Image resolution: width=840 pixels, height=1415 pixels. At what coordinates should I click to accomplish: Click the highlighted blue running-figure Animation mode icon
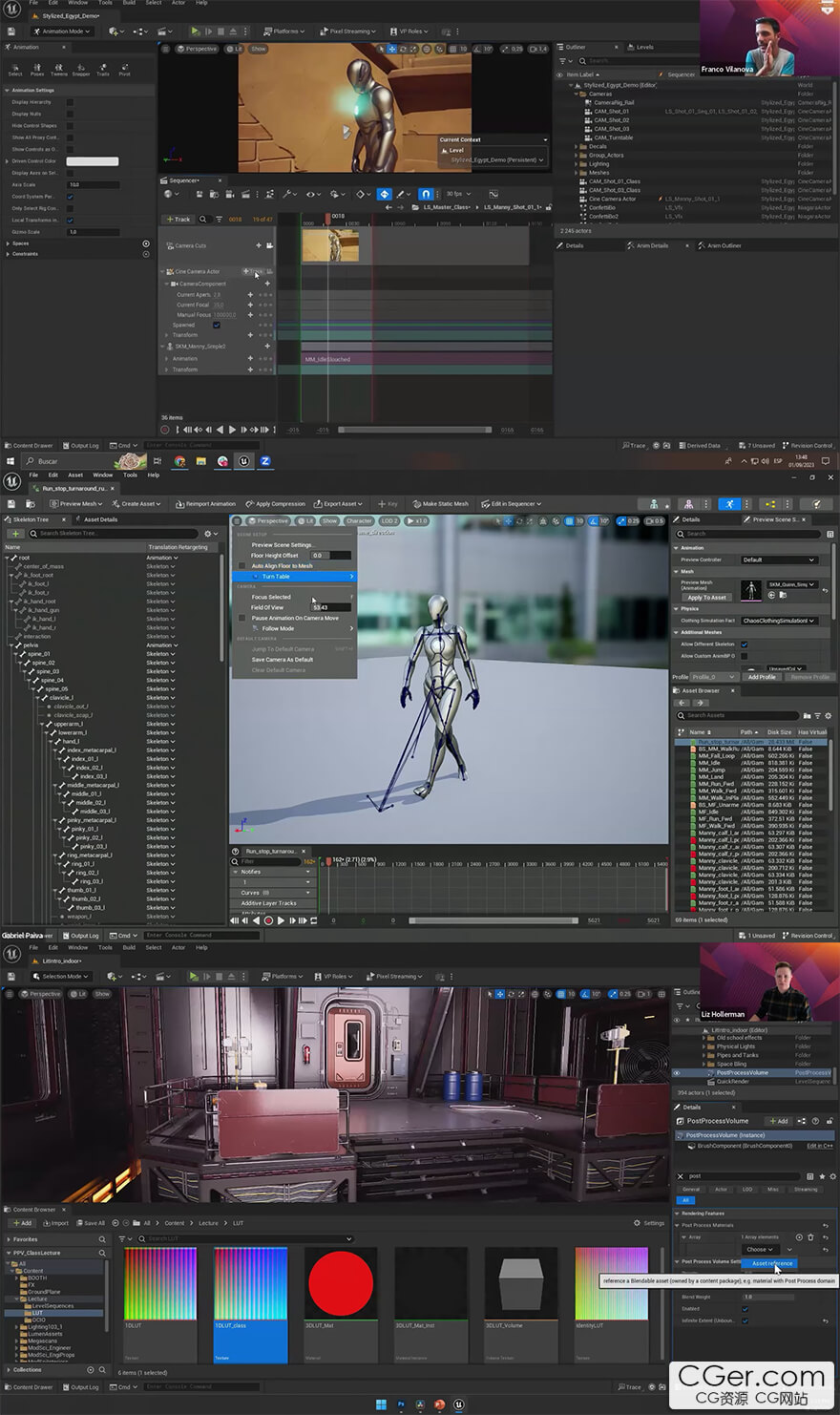click(729, 503)
